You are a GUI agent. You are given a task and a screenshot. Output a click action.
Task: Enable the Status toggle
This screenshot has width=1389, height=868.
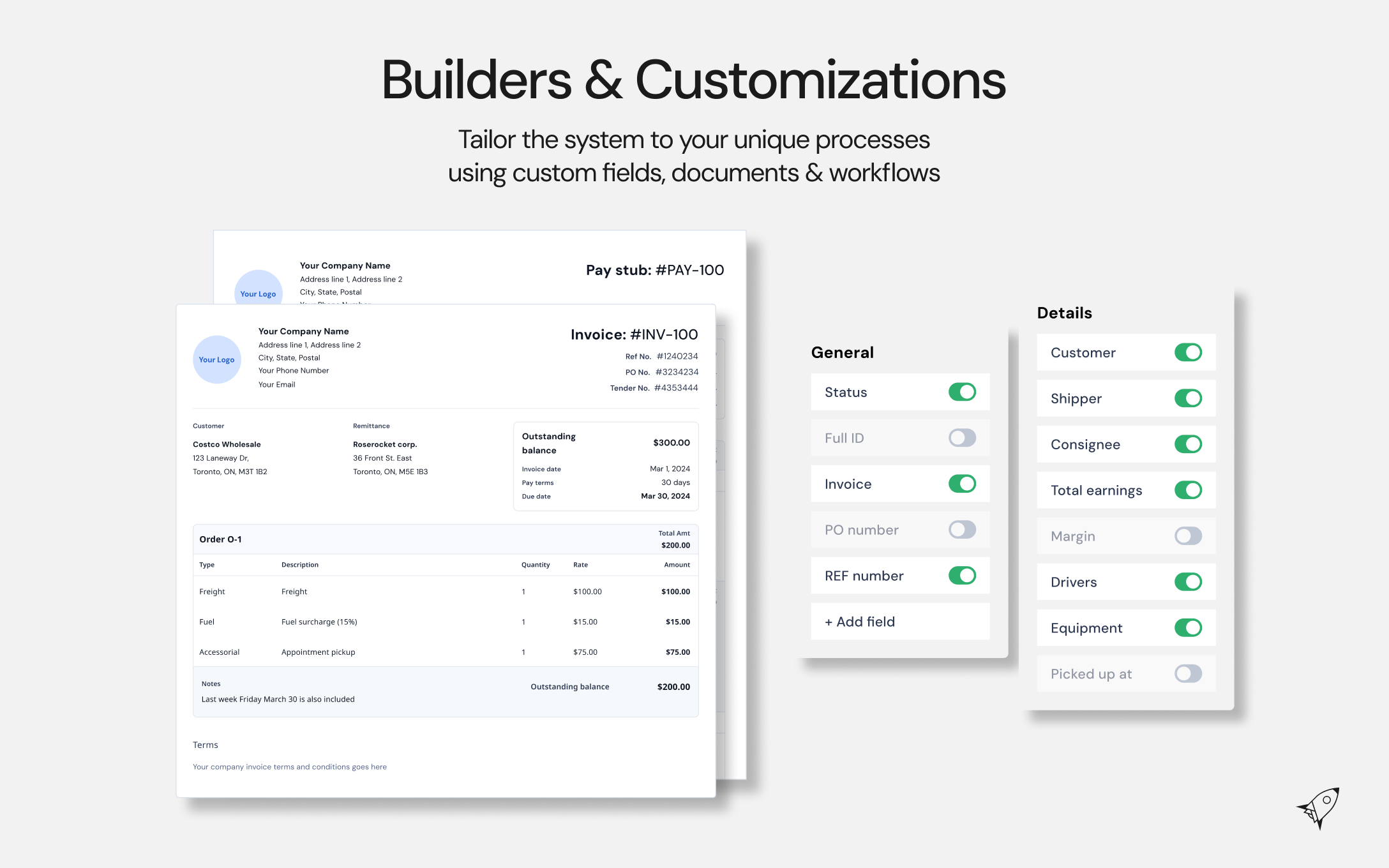pos(963,392)
